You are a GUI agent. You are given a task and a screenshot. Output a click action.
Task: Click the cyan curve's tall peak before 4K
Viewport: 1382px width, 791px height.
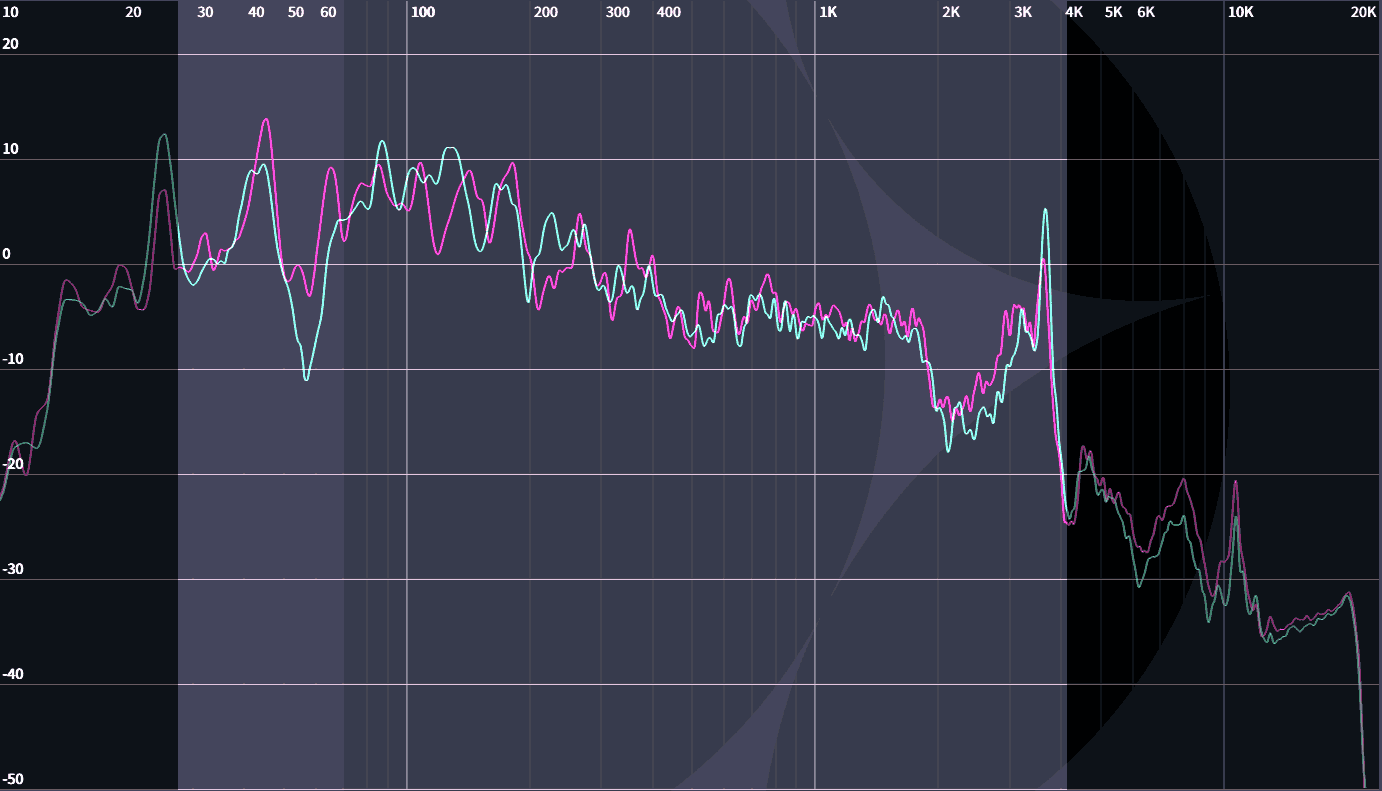1045,210
